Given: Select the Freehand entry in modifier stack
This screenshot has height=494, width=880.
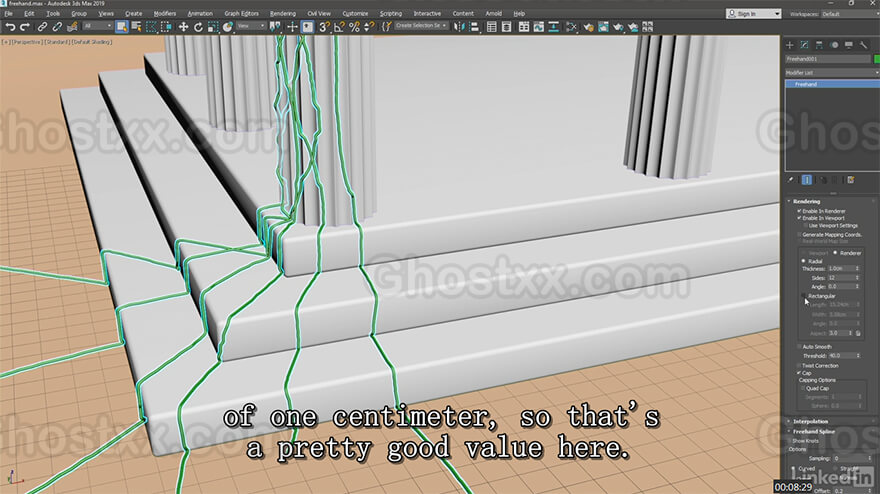Looking at the screenshot, I should pos(832,84).
